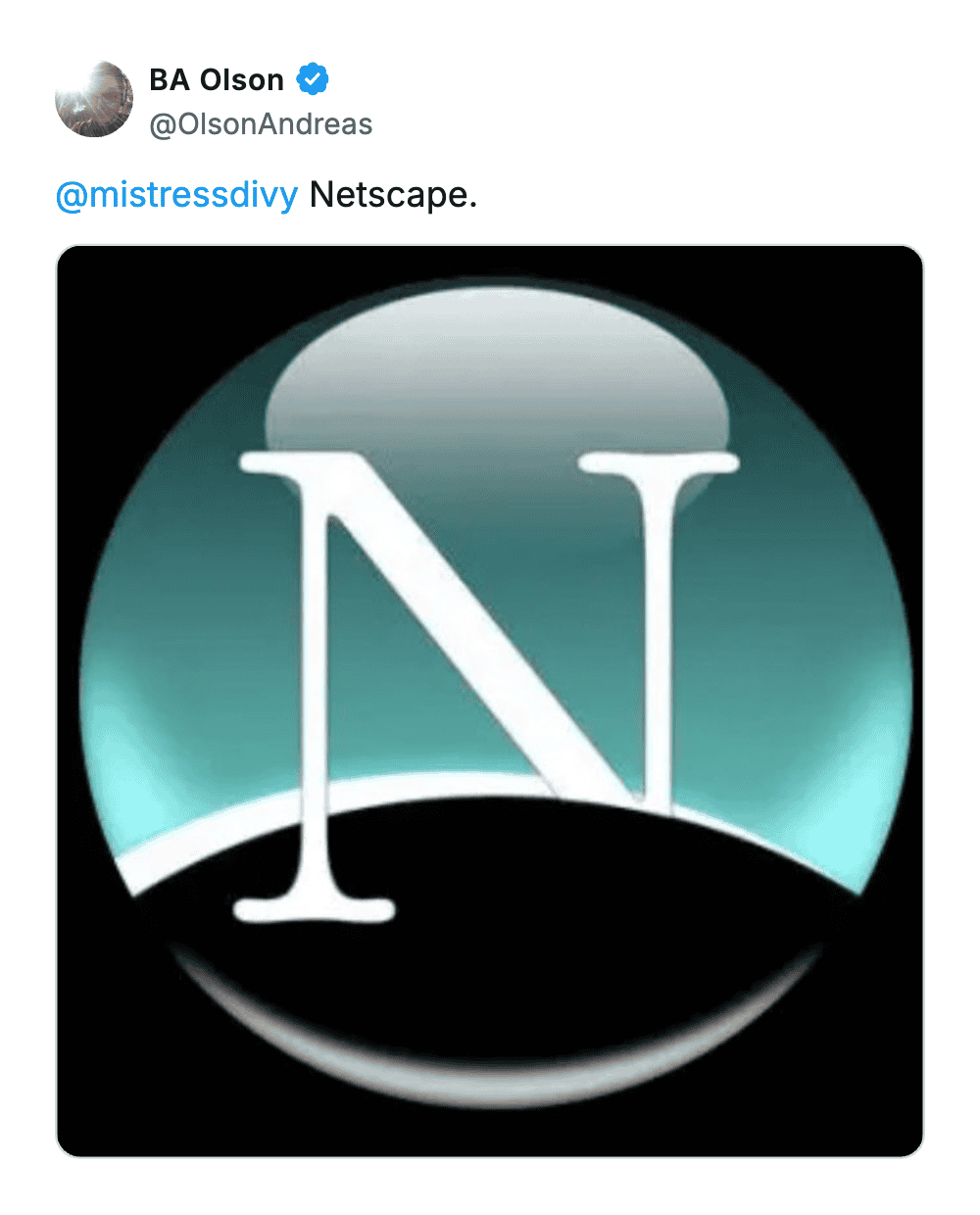Screen dimensions: 980x1215
Task: Open the @mistressdivy mention
Action: [176, 195]
